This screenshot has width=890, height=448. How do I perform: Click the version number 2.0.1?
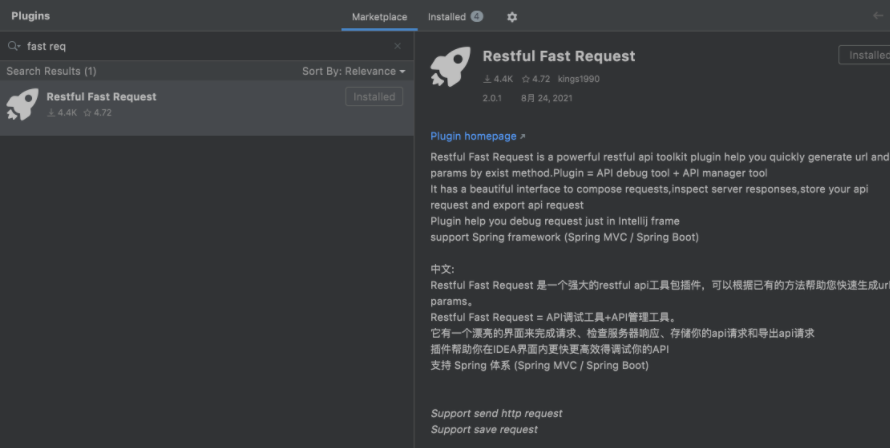[492, 98]
